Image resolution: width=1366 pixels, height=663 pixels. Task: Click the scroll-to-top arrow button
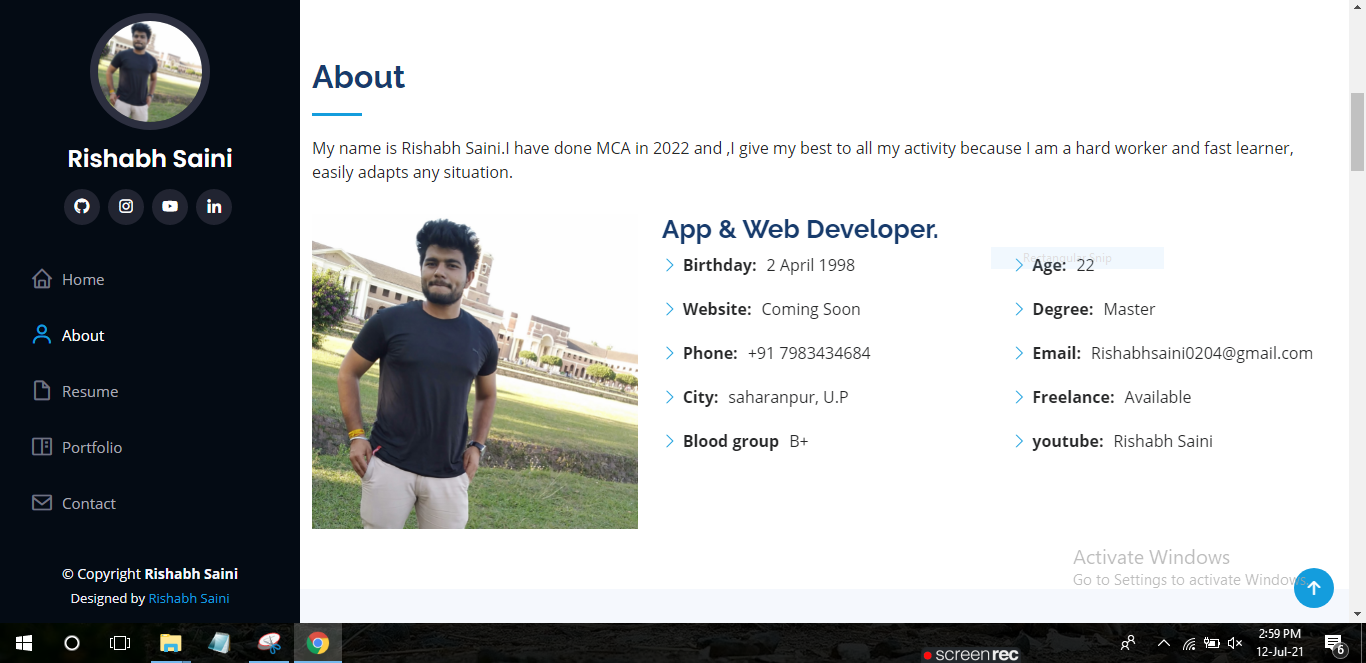point(1313,588)
